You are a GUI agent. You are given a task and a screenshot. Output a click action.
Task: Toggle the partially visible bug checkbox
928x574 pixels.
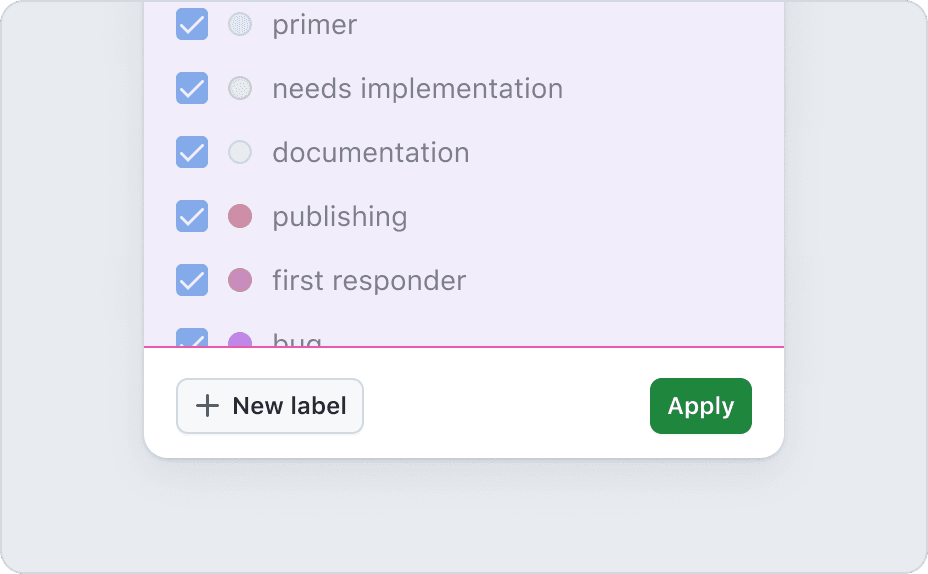pyautogui.click(x=192, y=338)
